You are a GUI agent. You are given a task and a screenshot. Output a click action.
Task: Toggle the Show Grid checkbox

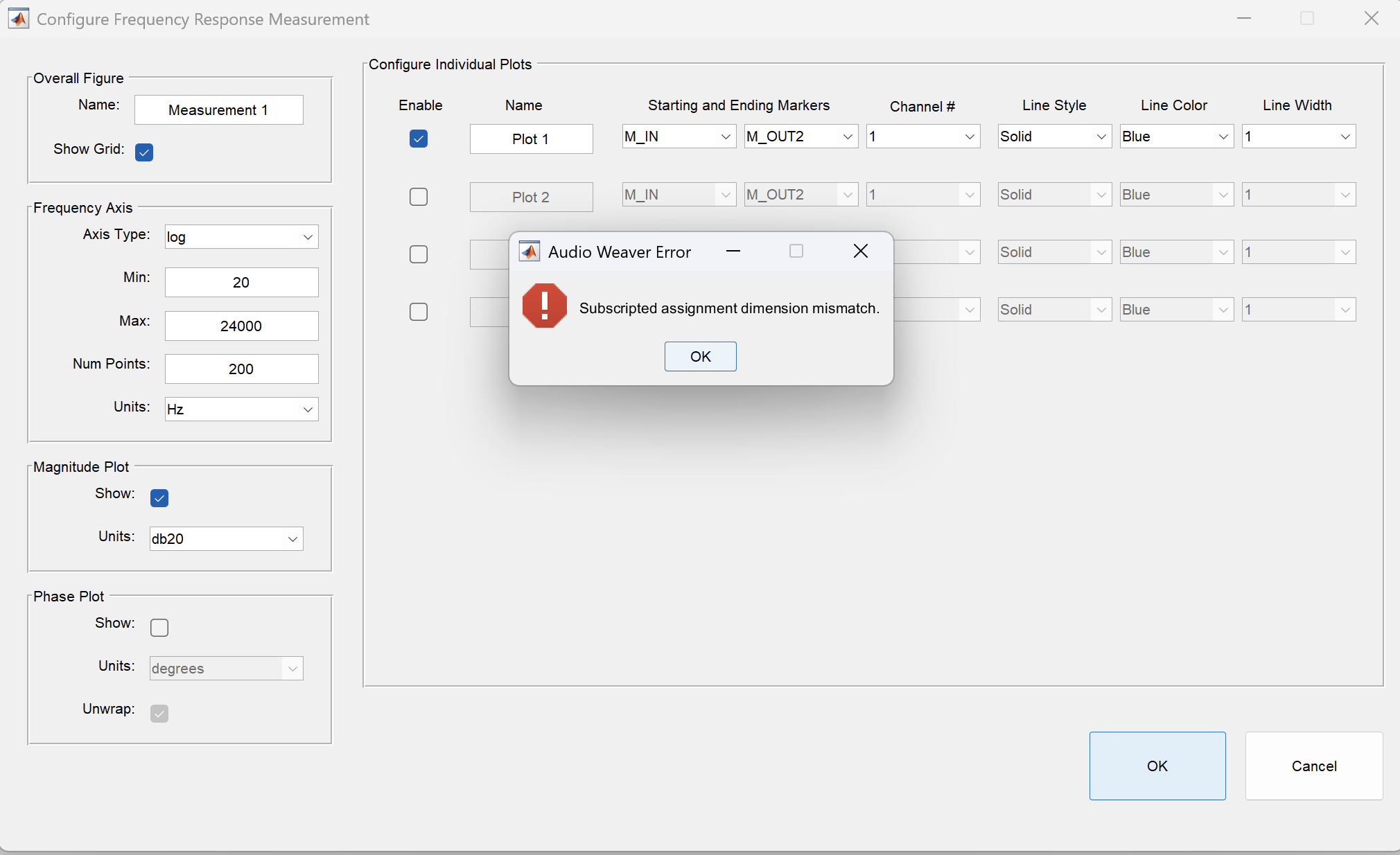point(144,152)
